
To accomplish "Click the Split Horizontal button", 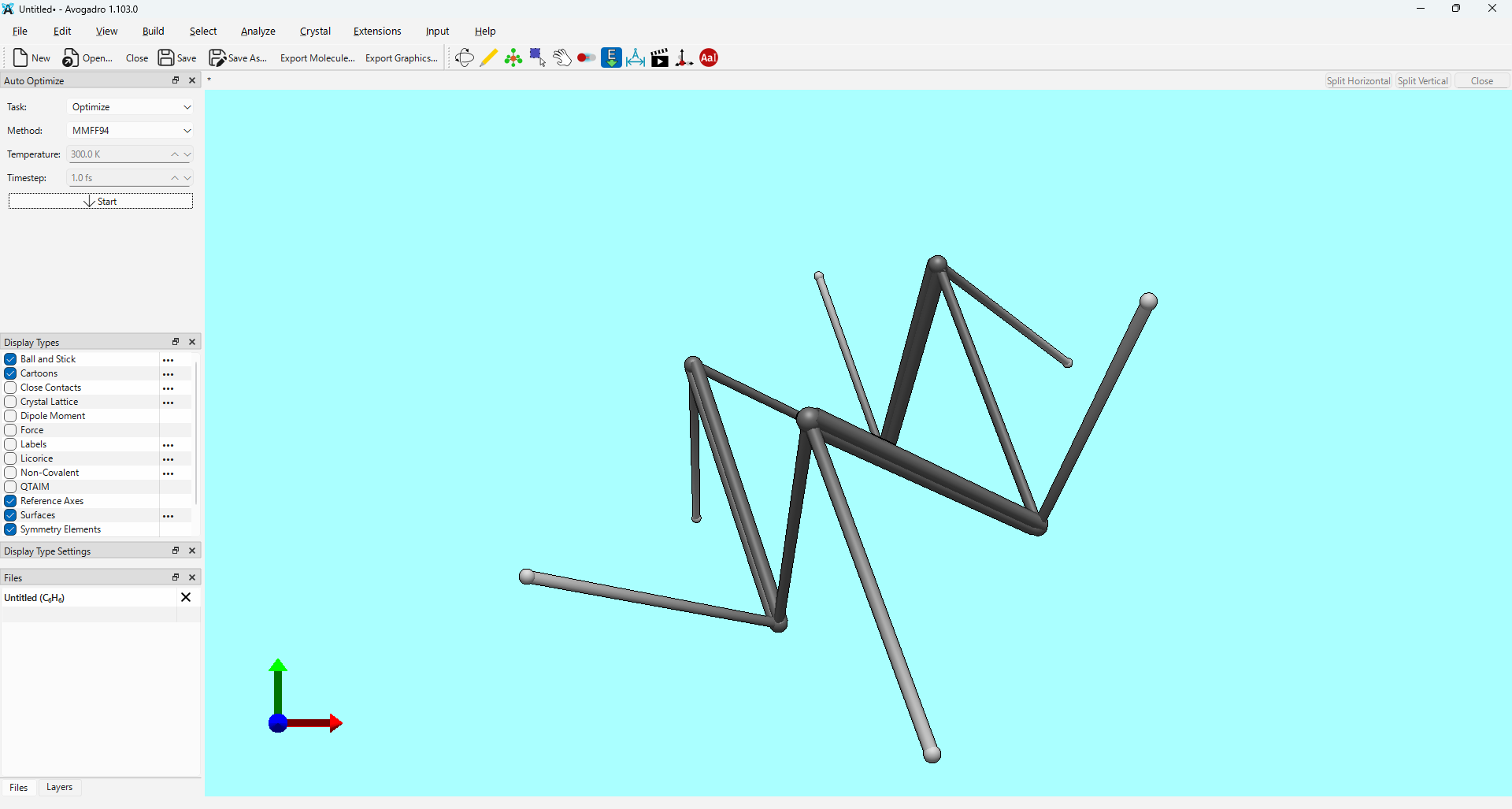I will pyautogui.click(x=1358, y=81).
